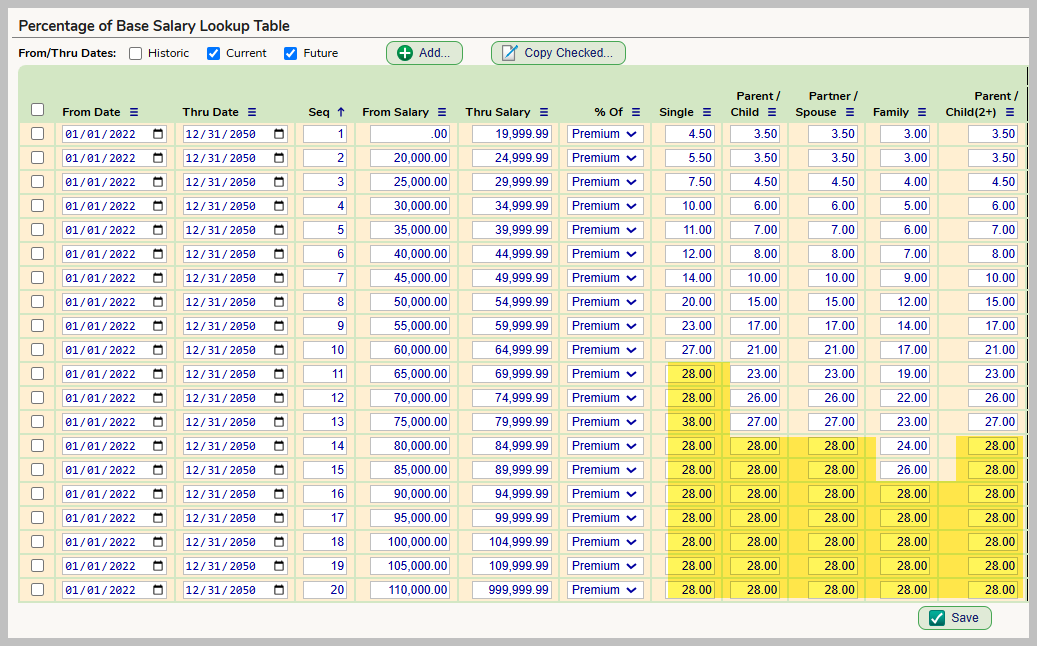The width and height of the screenshot is (1037, 646).
Task: Select the From Salary field showing 50,000.00
Action: pos(410,302)
